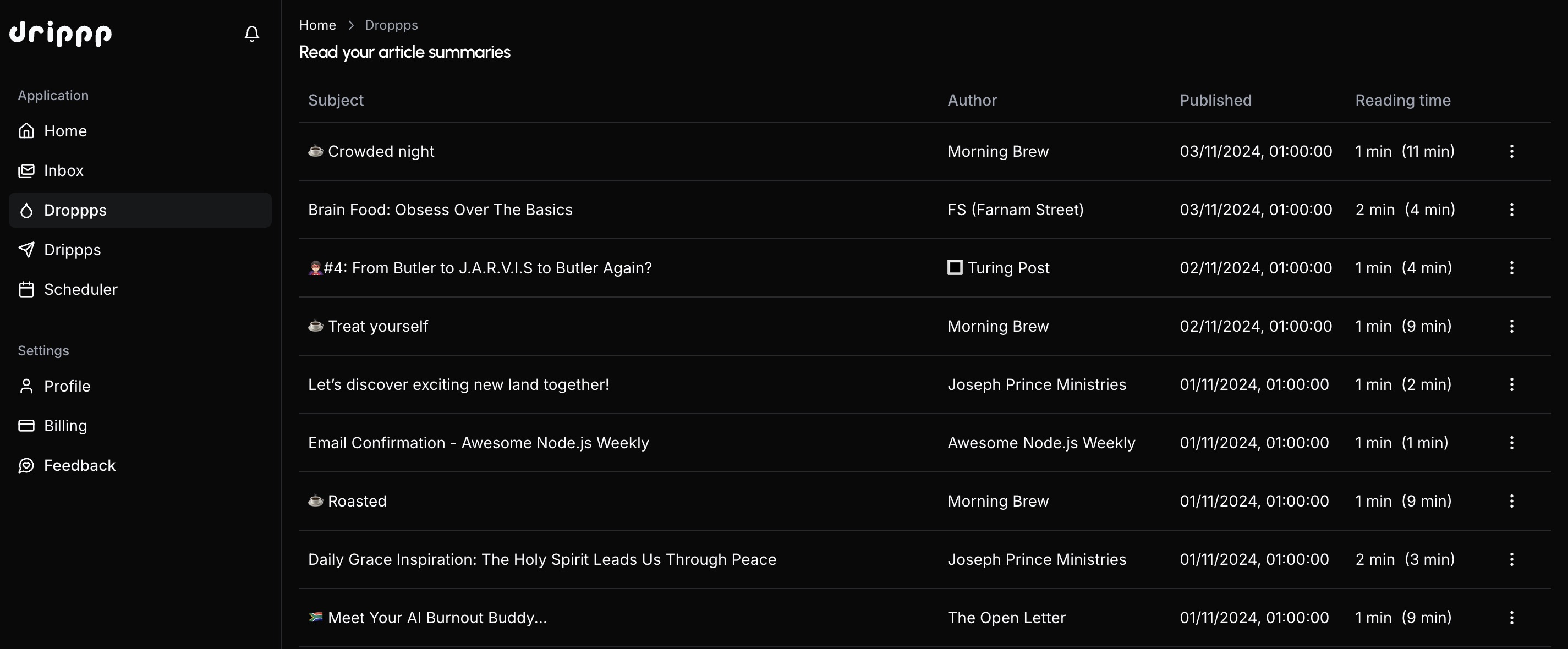Go to Inbox in sidebar
1568x649 pixels.
pyautogui.click(x=140, y=171)
